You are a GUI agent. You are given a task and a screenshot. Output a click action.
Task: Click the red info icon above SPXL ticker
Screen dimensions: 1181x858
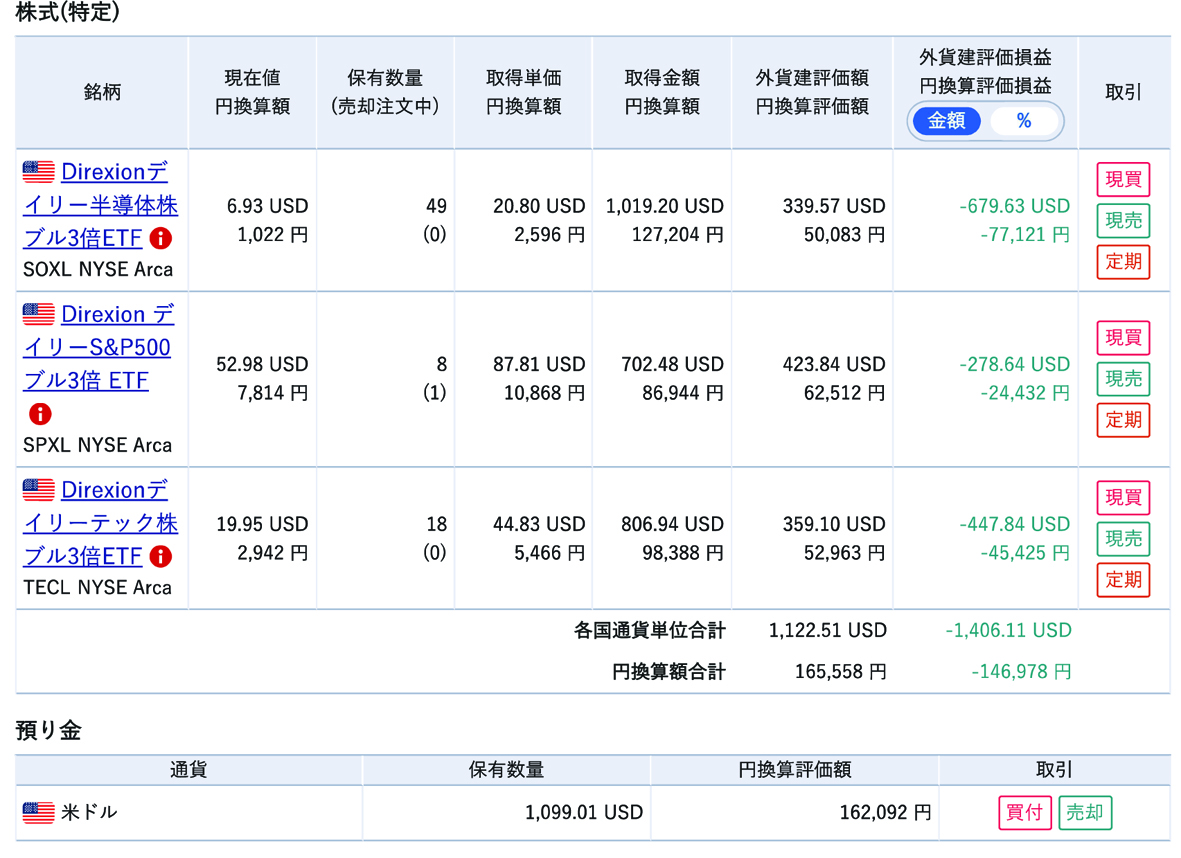click(40, 414)
